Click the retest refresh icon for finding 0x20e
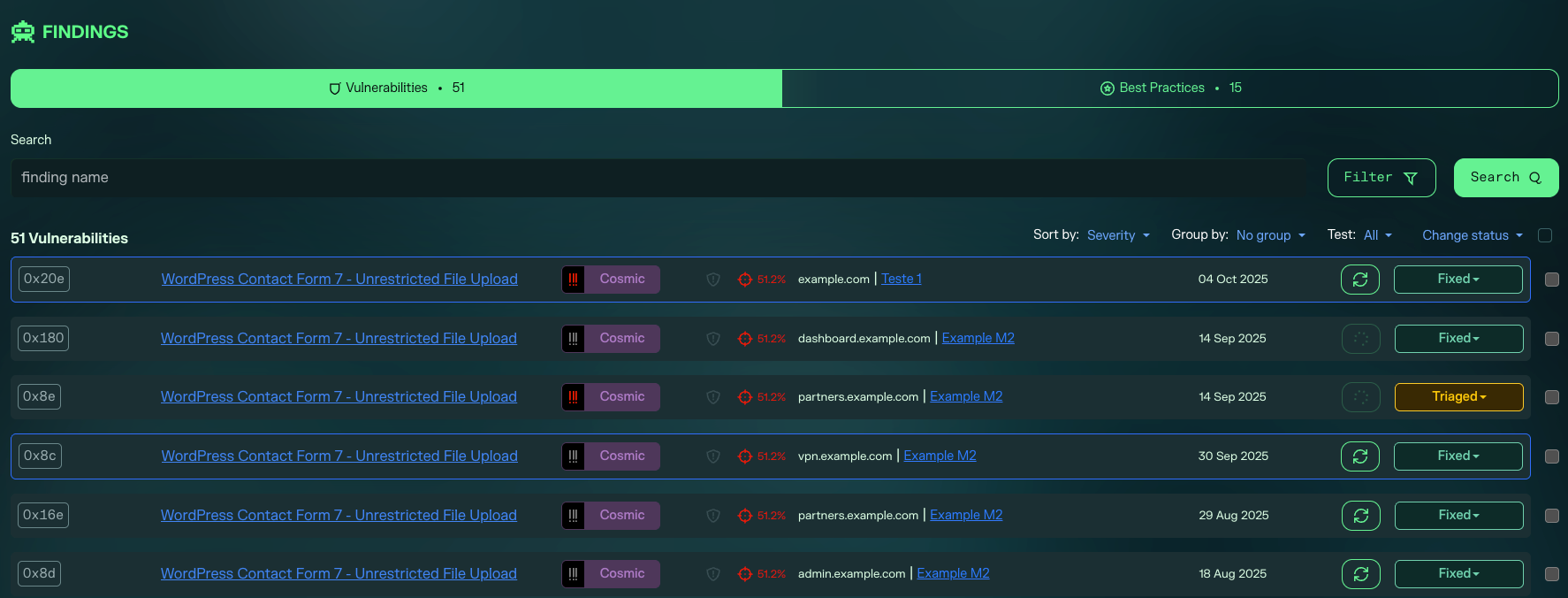The image size is (1568, 598). pos(1359,280)
